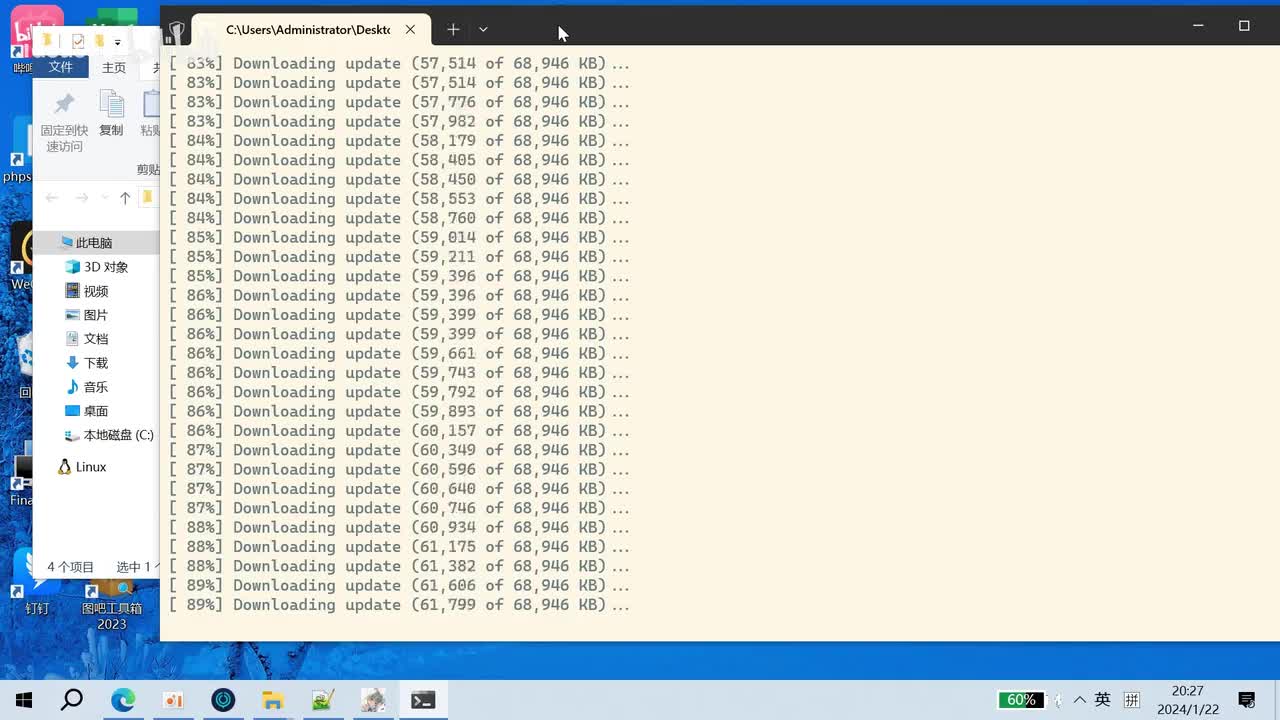Expand the terminal new-tab dropdown arrow
This screenshot has height=720, width=1280.
(483, 29)
